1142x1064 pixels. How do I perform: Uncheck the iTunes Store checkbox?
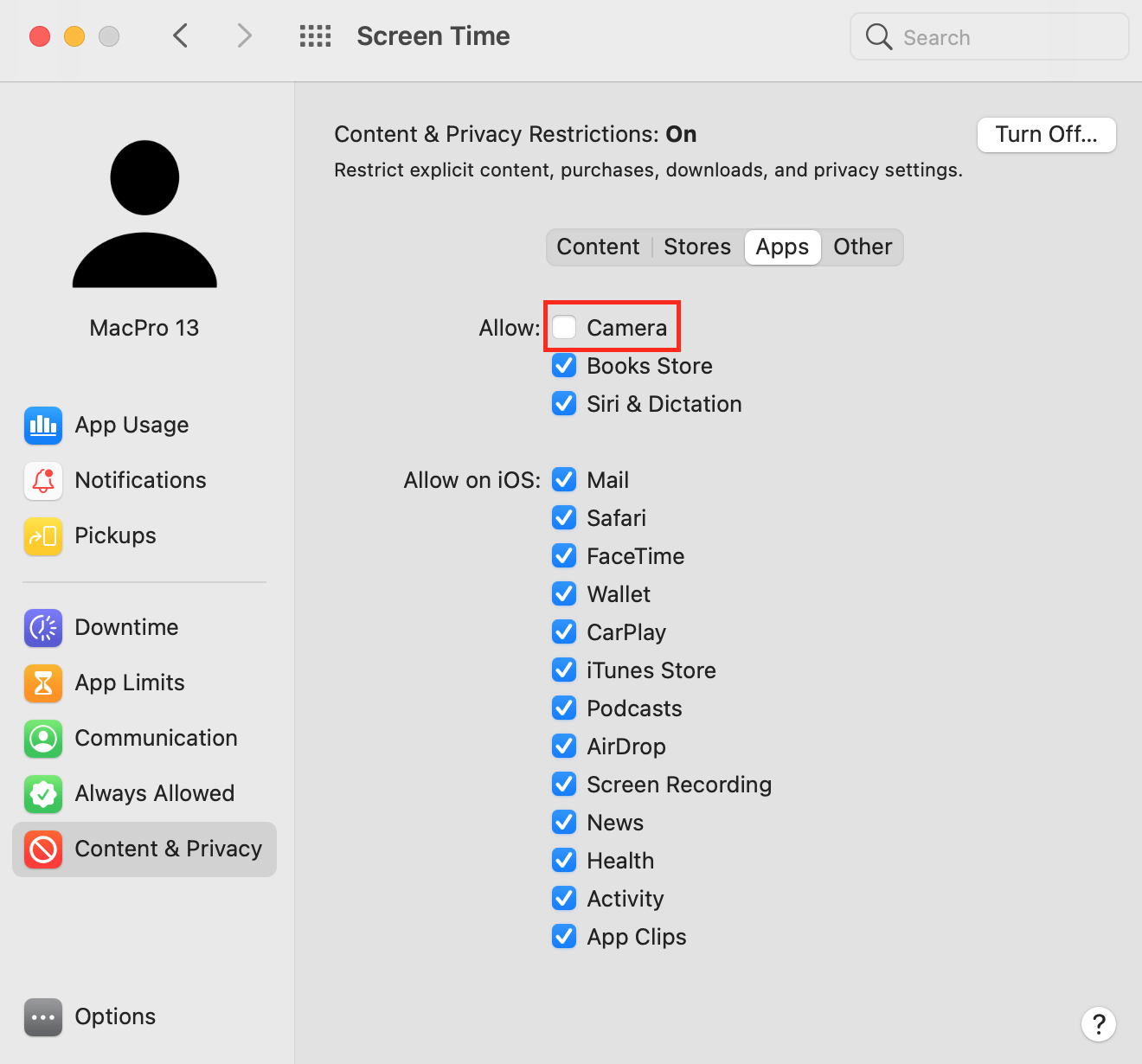[564, 670]
